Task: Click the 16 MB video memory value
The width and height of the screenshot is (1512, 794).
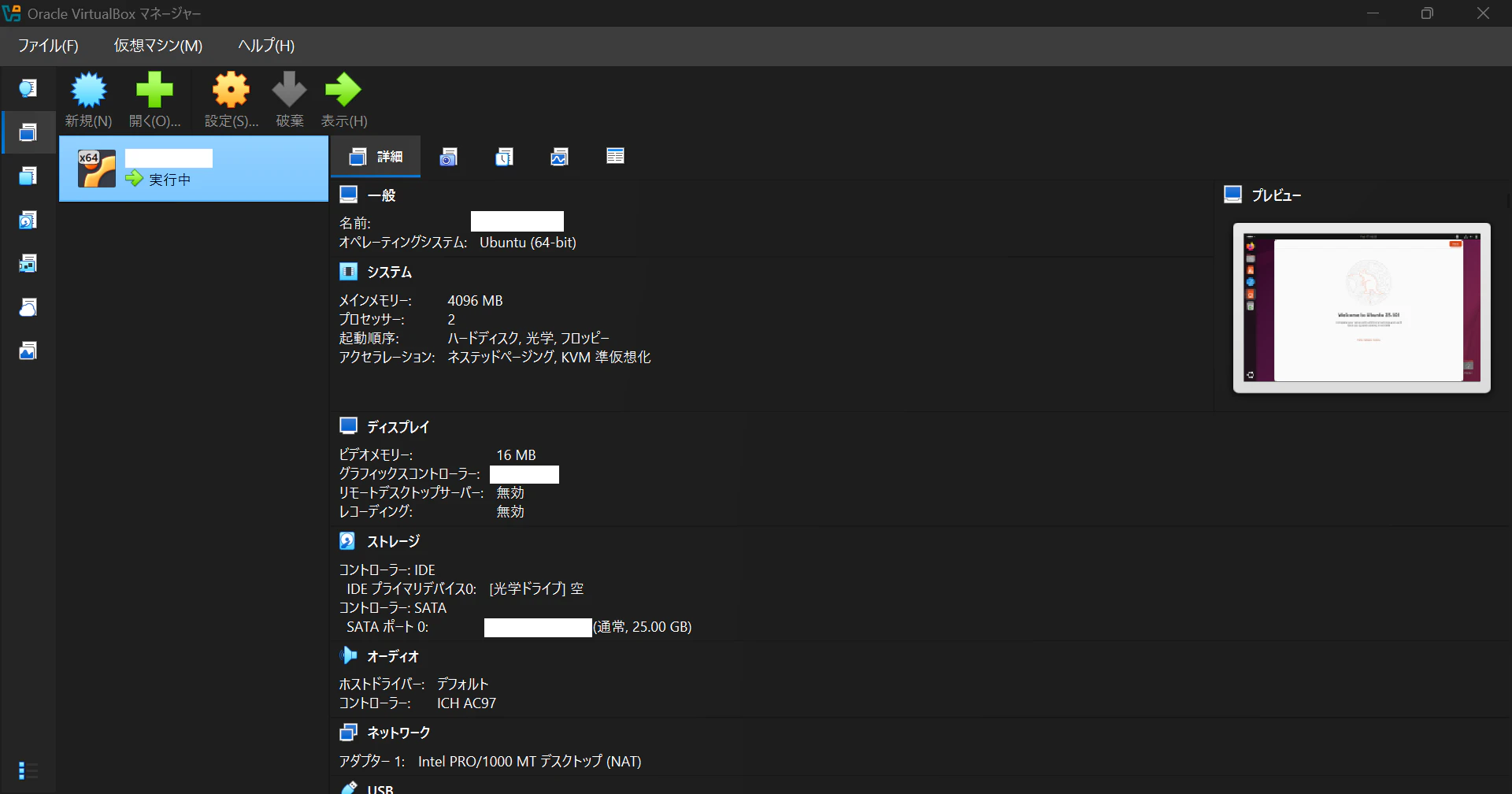Action: [516, 455]
